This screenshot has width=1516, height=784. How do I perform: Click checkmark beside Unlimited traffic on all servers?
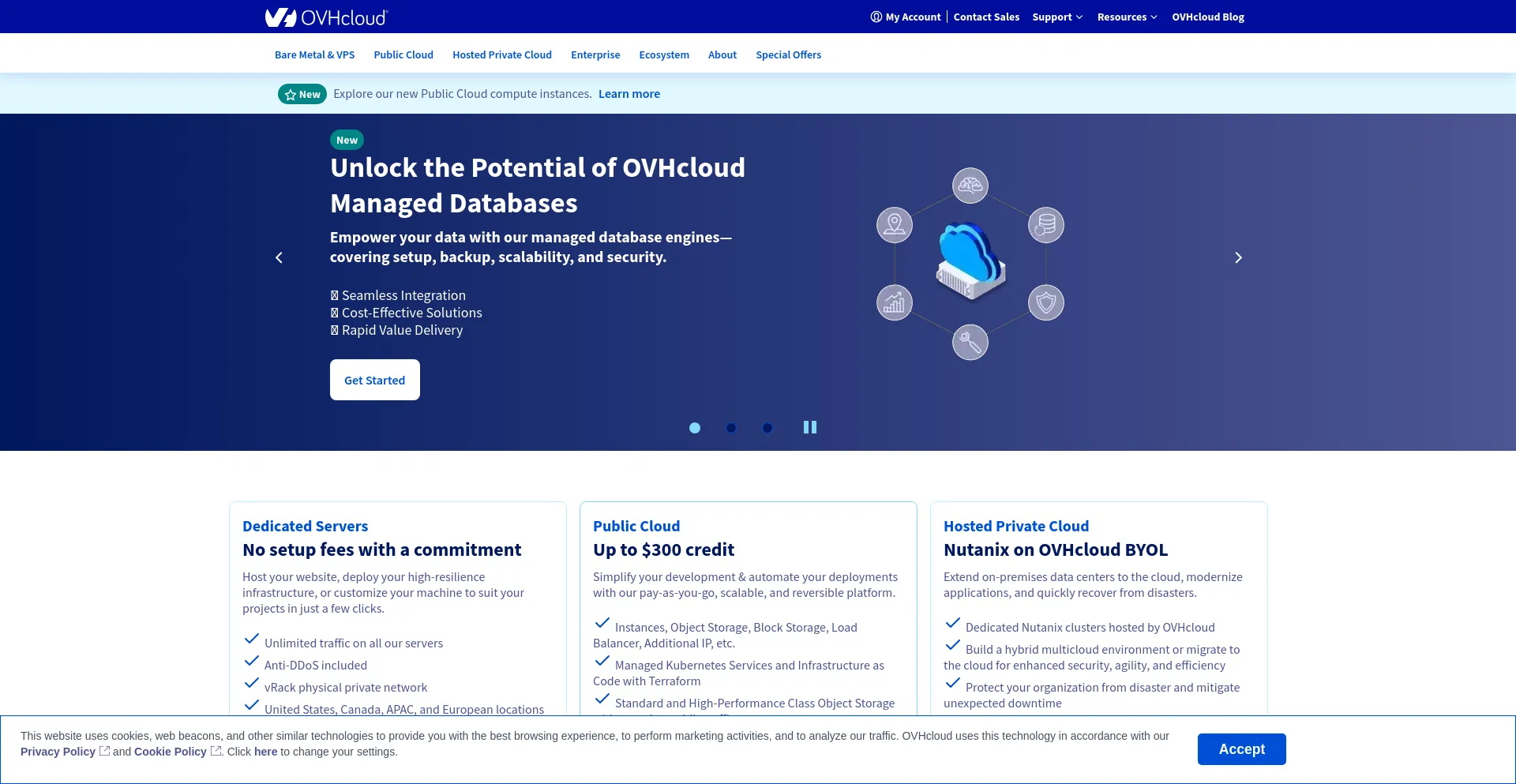click(x=252, y=639)
